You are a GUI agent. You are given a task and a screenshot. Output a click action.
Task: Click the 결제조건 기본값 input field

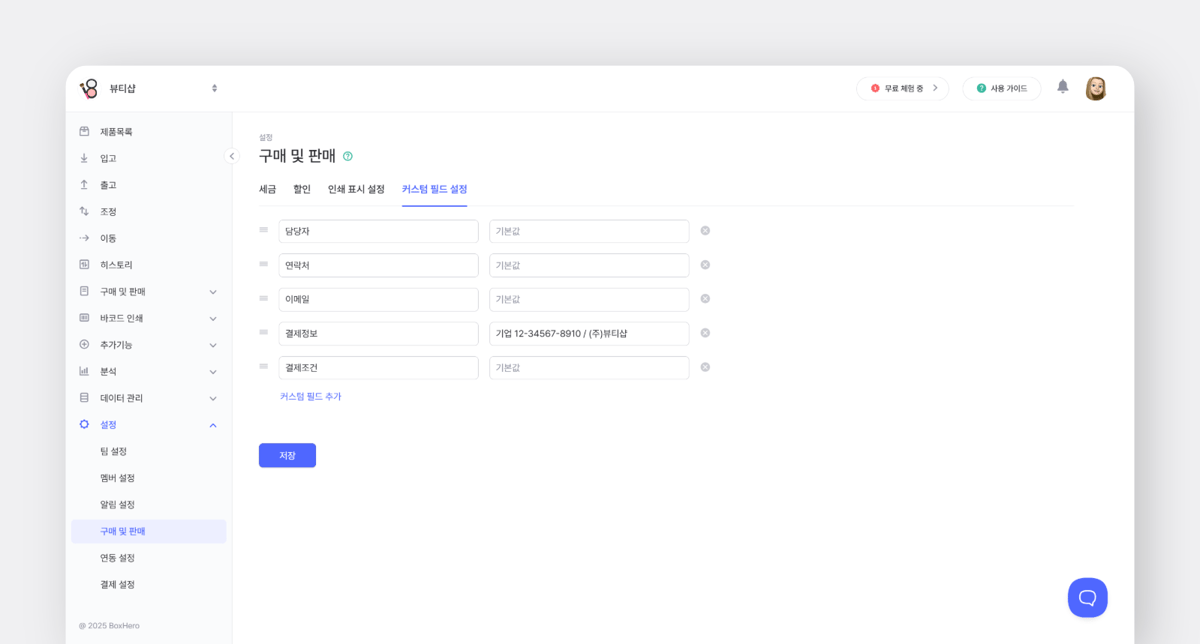pos(588,367)
